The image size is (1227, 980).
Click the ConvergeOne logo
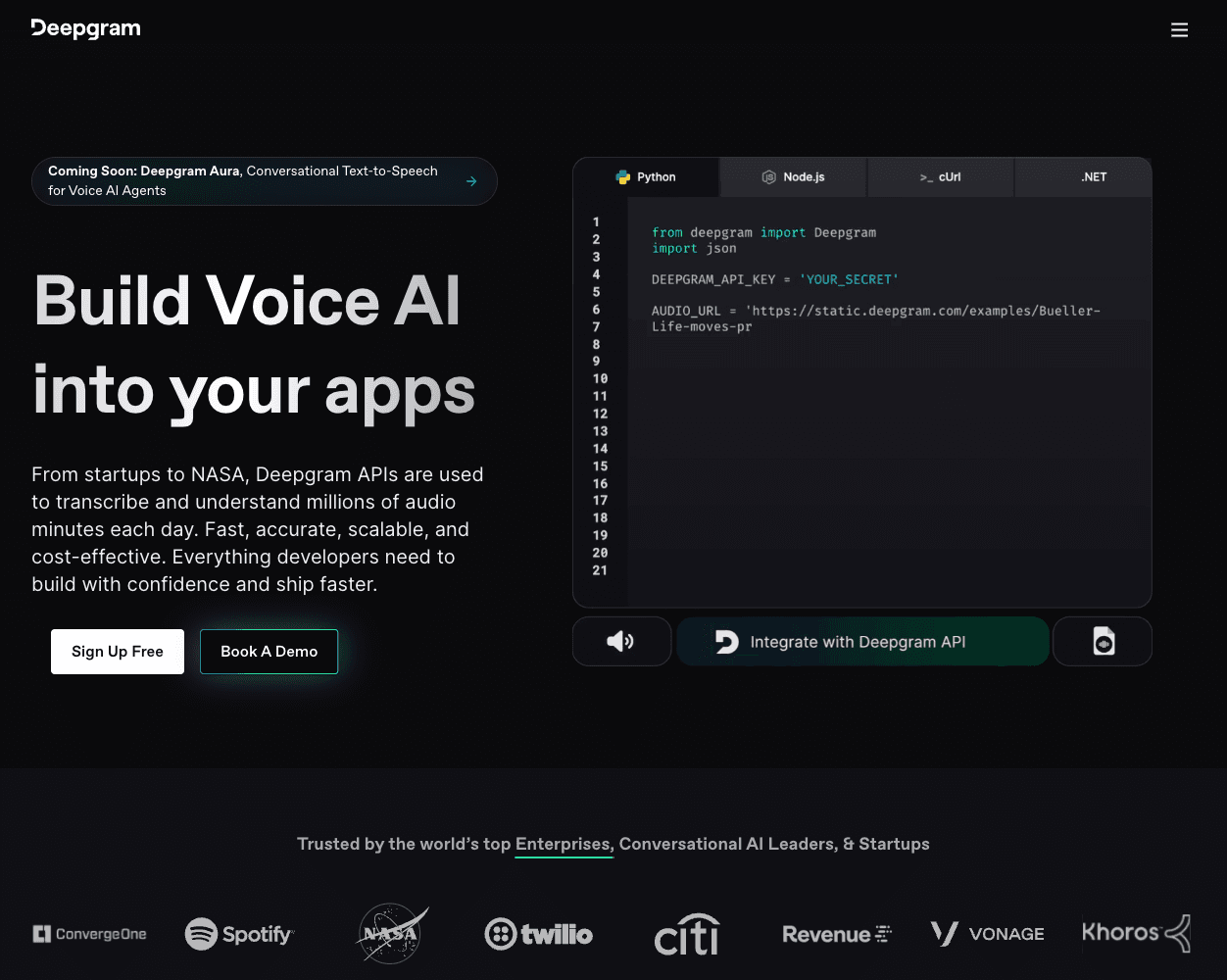coord(89,934)
